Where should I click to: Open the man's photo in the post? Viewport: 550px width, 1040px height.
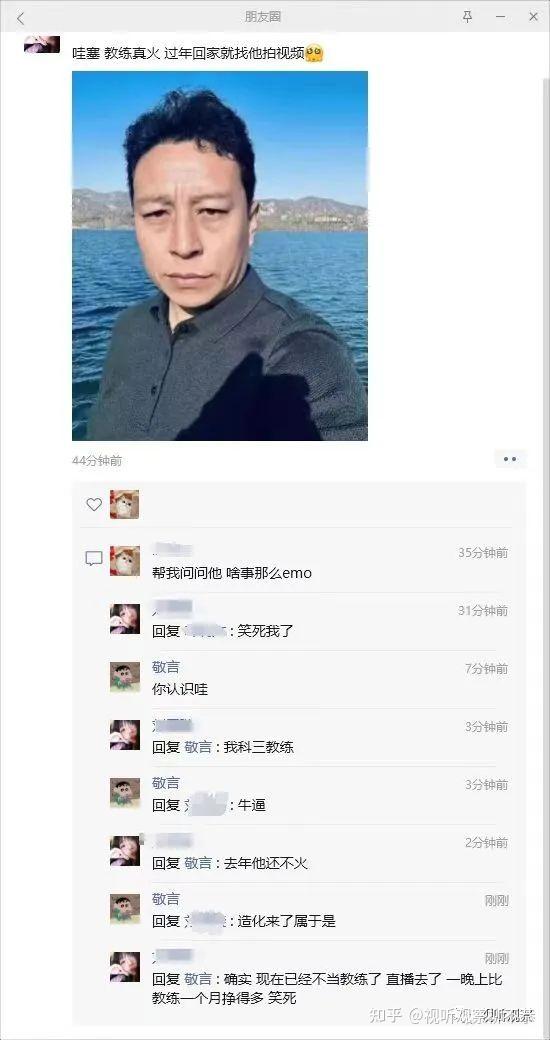click(220, 256)
